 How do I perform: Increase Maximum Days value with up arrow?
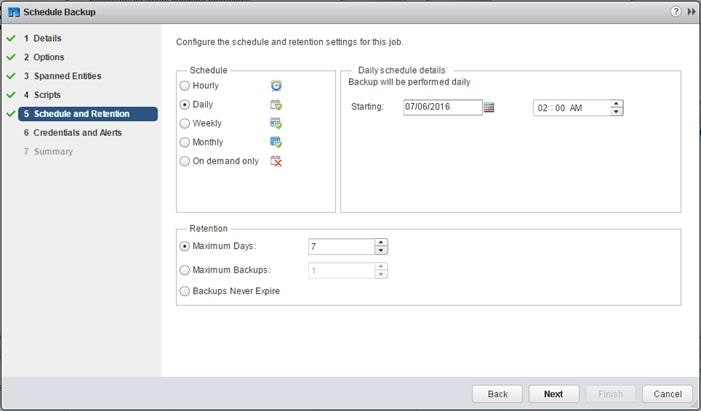click(380, 242)
